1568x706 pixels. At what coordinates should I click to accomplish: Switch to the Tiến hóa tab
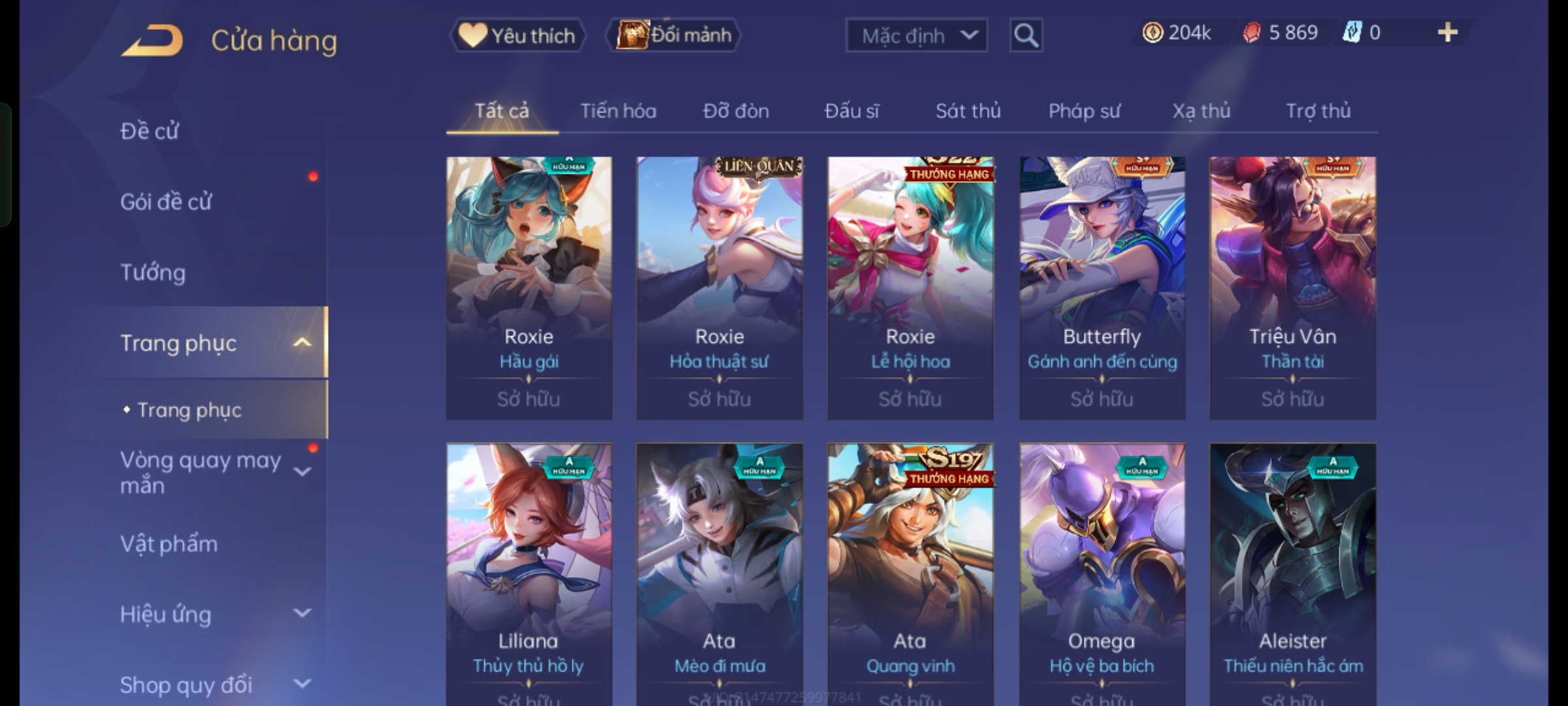pyautogui.click(x=618, y=111)
